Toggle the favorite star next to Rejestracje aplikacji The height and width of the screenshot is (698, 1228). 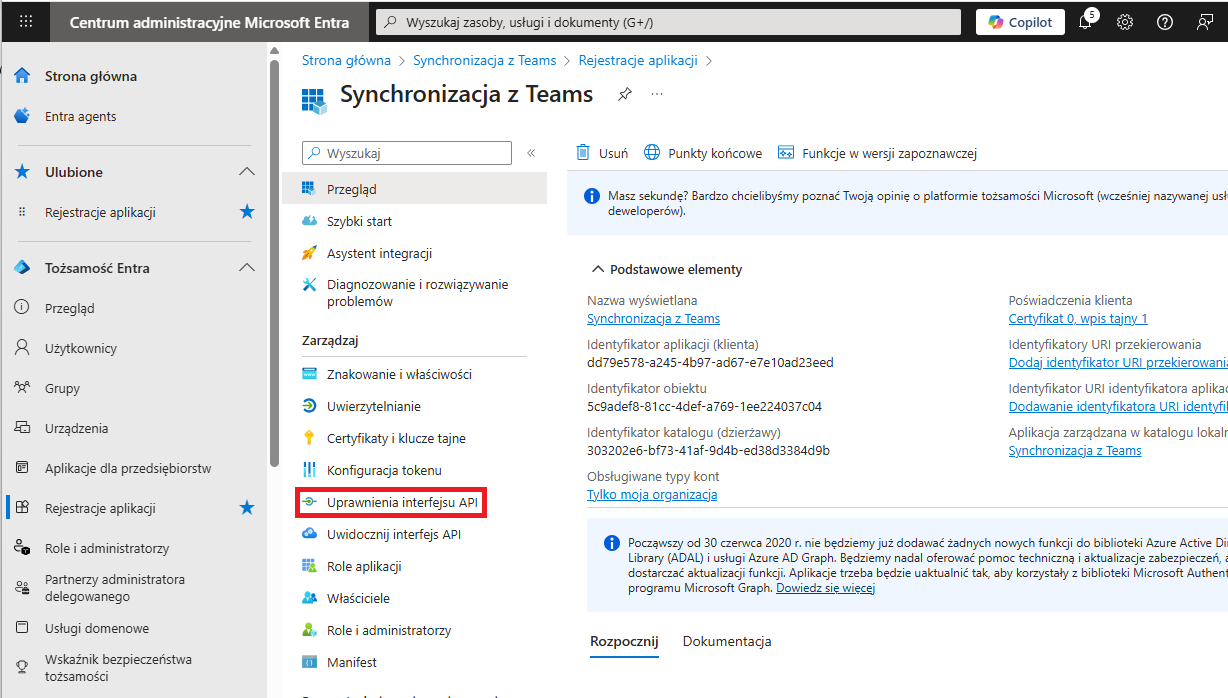[x=247, y=507]
